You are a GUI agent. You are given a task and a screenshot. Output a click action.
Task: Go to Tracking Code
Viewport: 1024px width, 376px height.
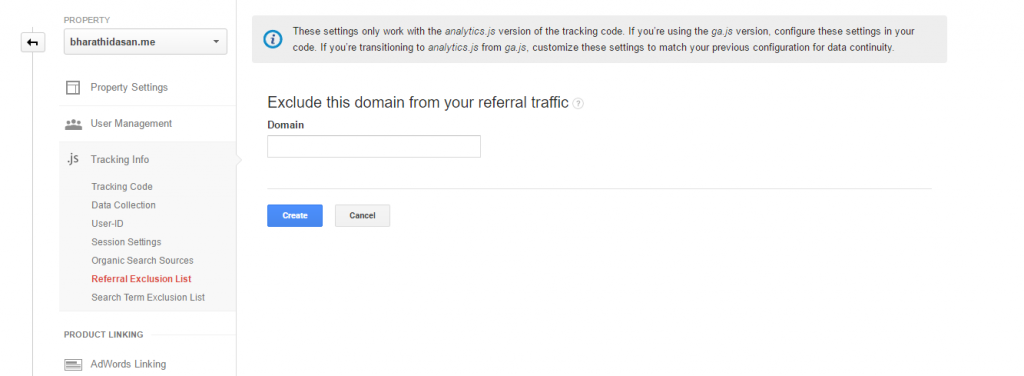point(122,187)
